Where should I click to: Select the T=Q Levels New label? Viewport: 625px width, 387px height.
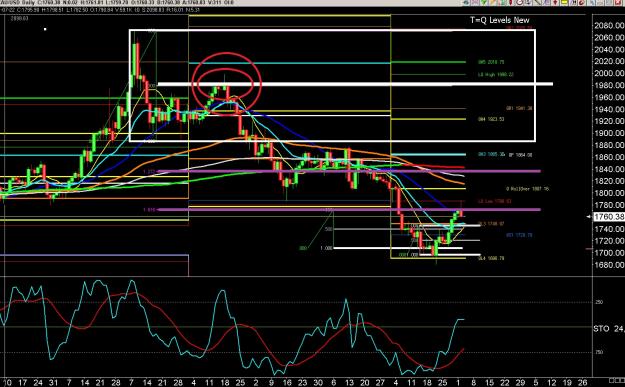coord(499,20)
